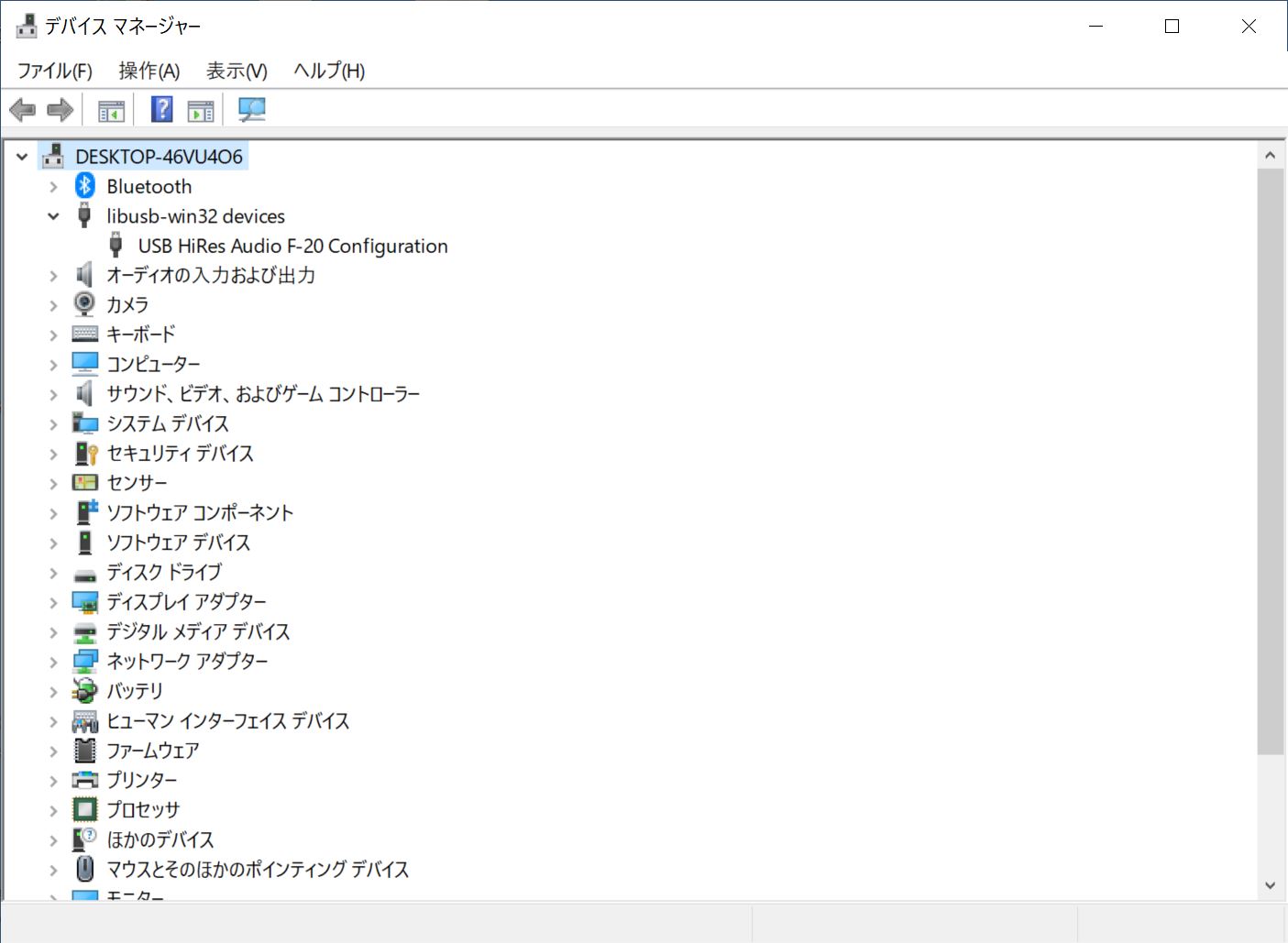The image size is (1288, 943).
Task: Expand the ディスプレイ アダプター category
Action: [x=53, y=602]
